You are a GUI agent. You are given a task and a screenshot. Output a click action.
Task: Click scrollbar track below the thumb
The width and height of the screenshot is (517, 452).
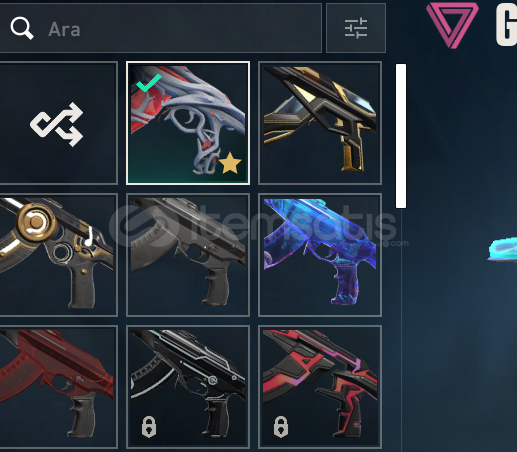click(x=401, y=328)
